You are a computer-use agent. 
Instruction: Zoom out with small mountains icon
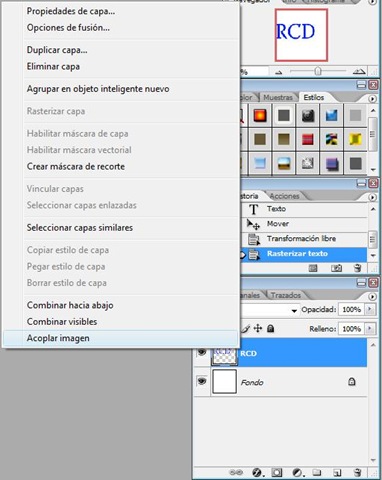(279, 72)
